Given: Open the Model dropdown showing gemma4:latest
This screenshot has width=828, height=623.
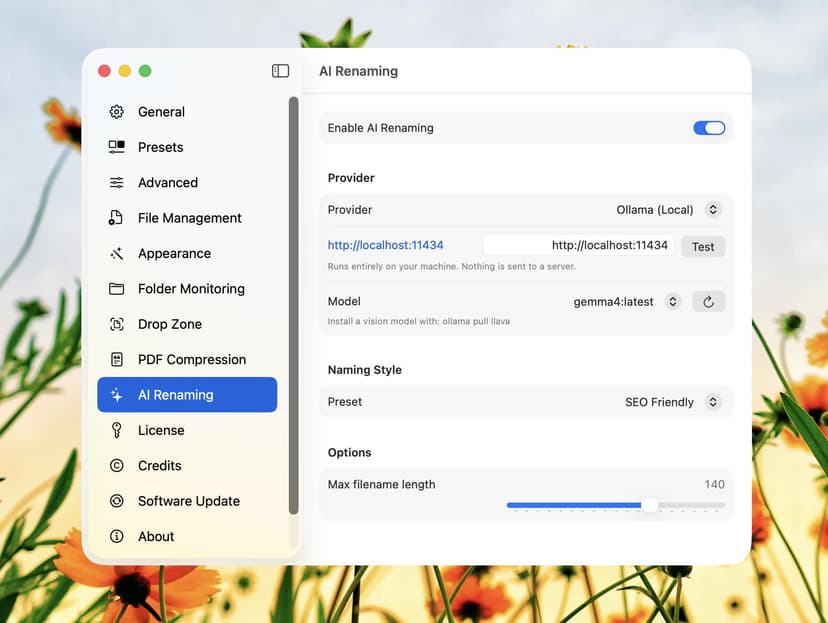Looking at the screenshot, I should point(626,301).
